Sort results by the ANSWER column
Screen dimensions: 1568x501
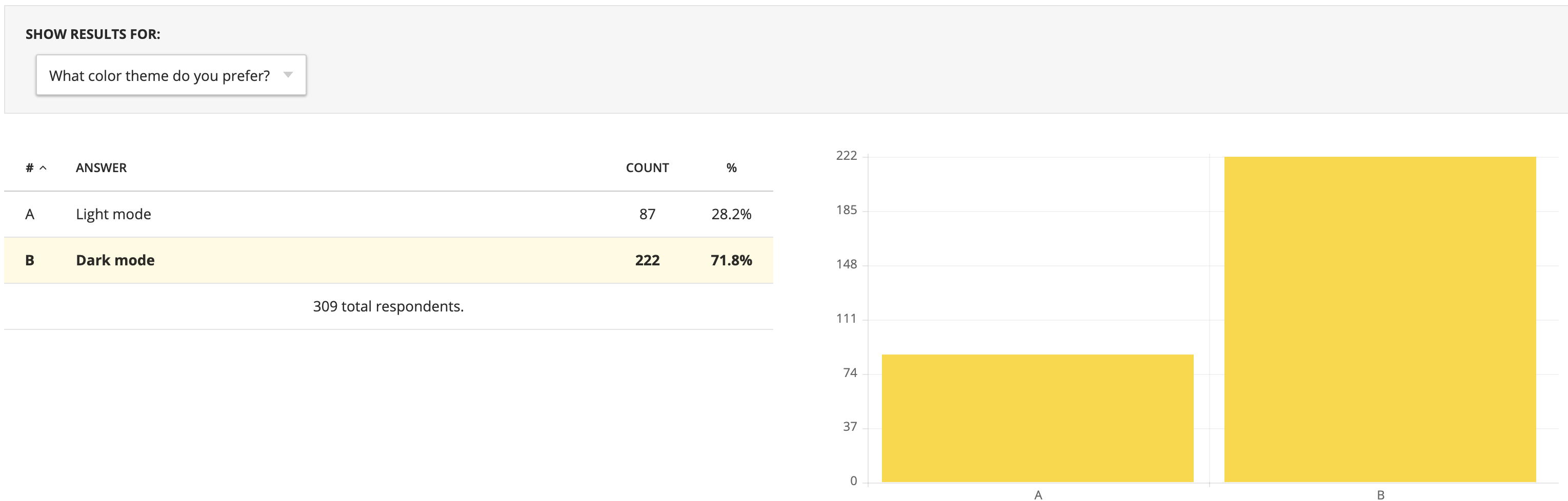(101, 167)
